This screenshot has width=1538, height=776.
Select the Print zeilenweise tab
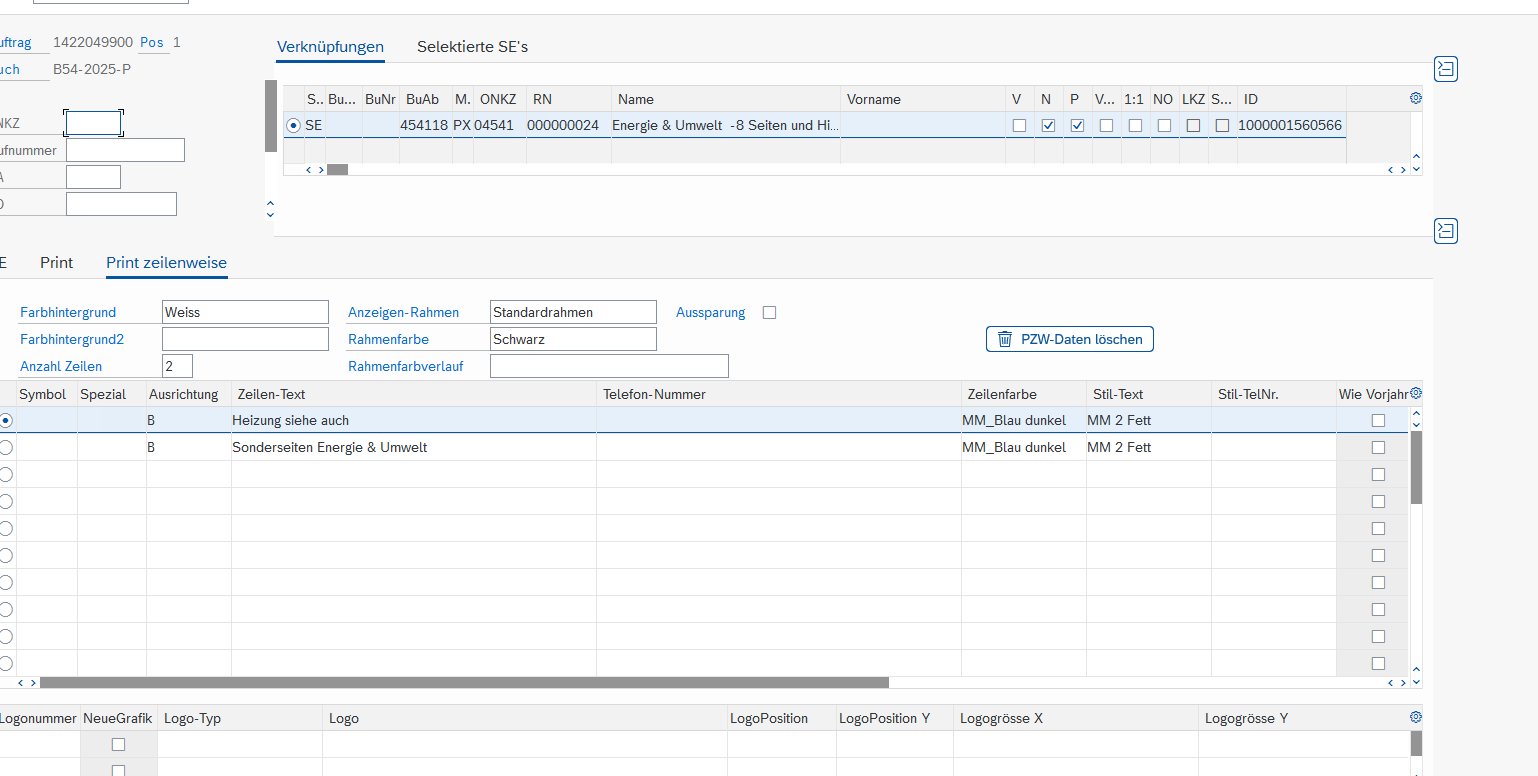point(166,262)
